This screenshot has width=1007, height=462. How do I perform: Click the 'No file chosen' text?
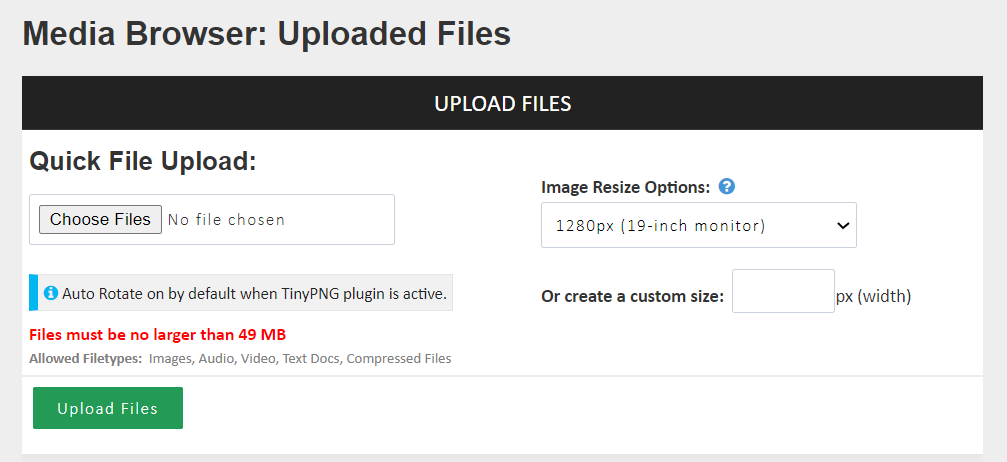click(226, 220)
